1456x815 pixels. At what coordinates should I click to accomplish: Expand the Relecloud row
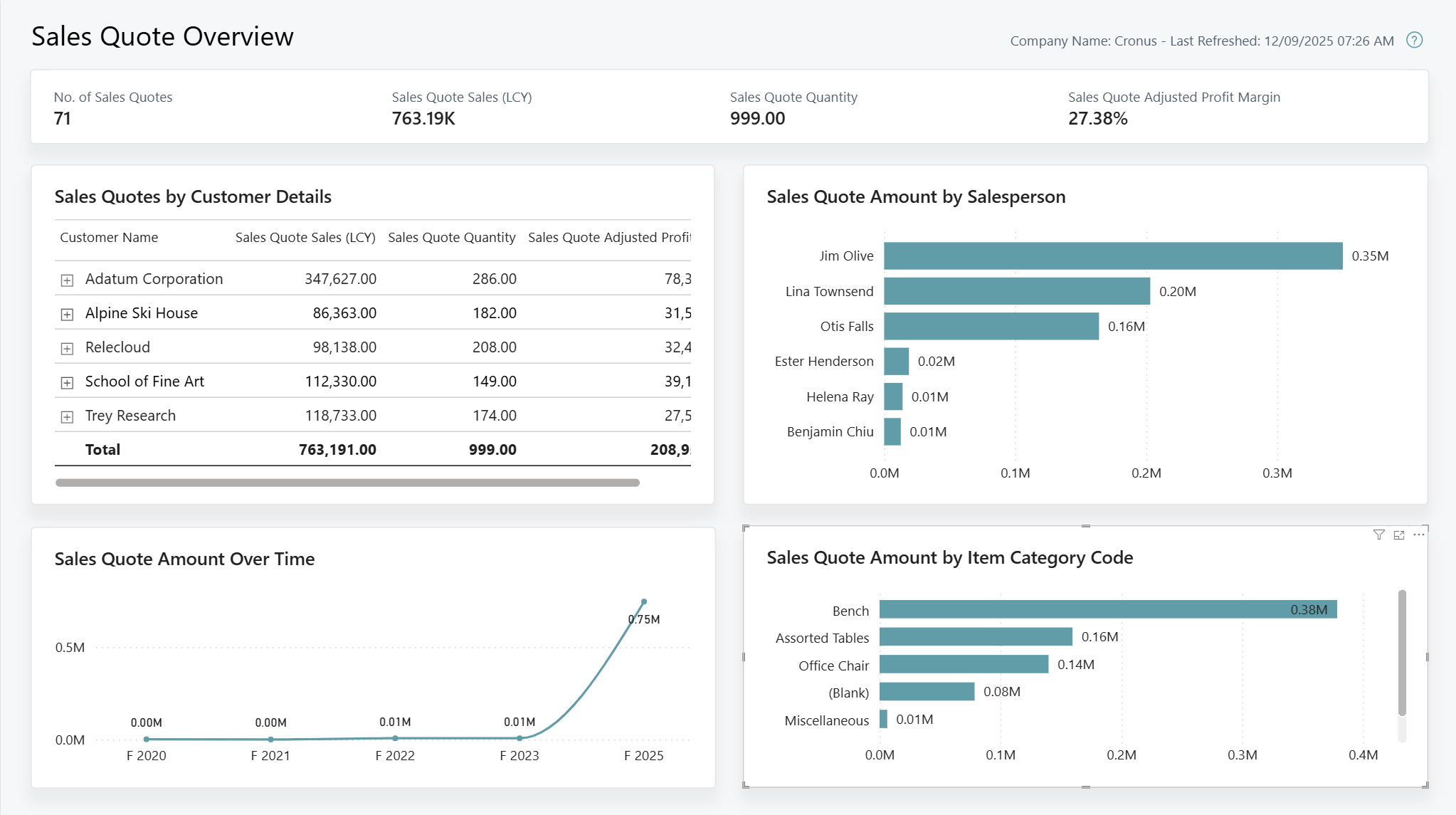pyautogui.click(x=67, y=348)
